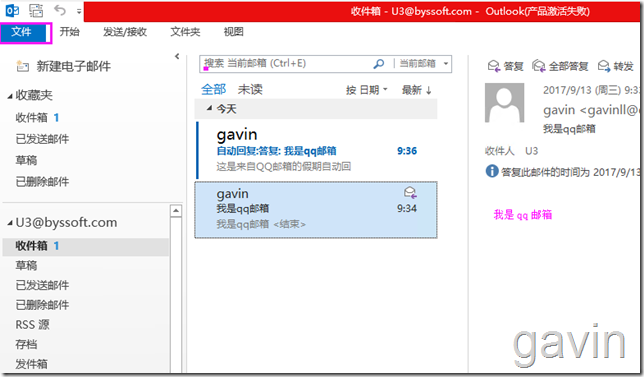Click sender name gavin in reading pane
644x377 pixels.
click(x=559, y=110)
